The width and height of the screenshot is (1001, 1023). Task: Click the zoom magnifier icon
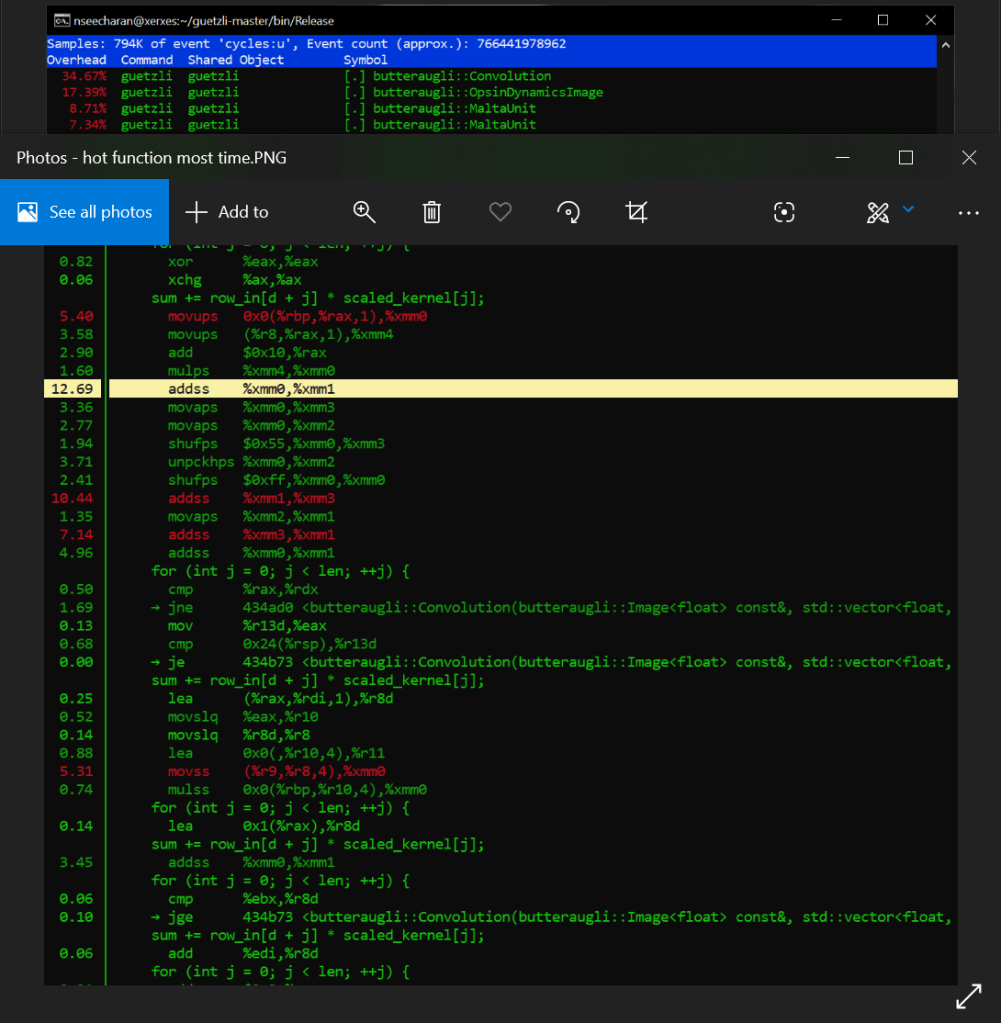tap(364, 212)
